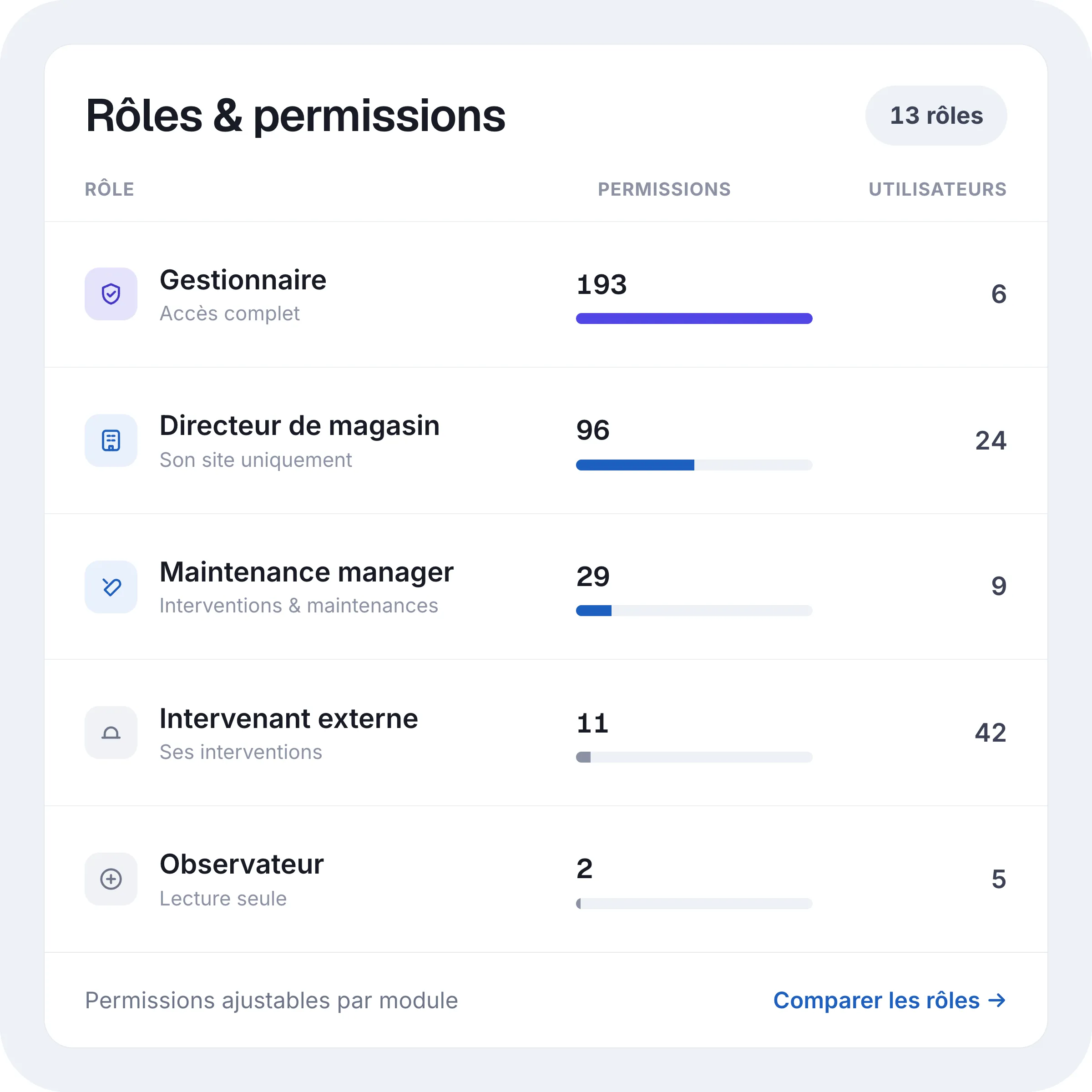Screen dimensions: 1092x1092
Task: Click the 42 users count for Intervenant externe
Action: pyautogui.click(x=990, y=733)
